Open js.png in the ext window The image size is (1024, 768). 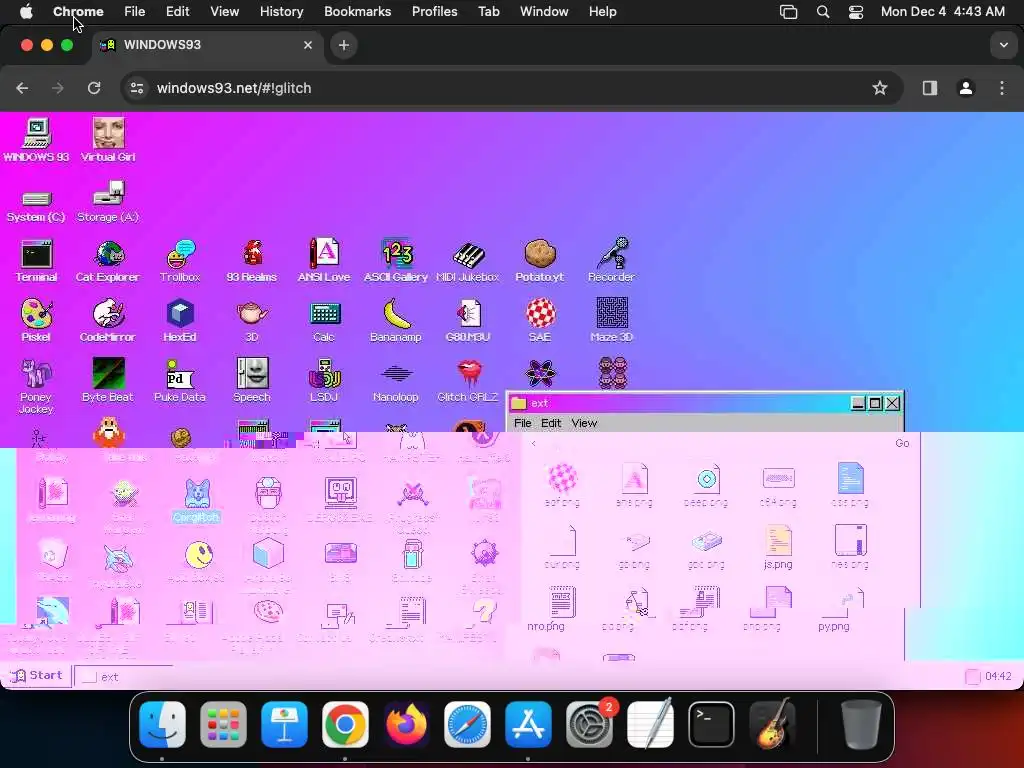778,547
